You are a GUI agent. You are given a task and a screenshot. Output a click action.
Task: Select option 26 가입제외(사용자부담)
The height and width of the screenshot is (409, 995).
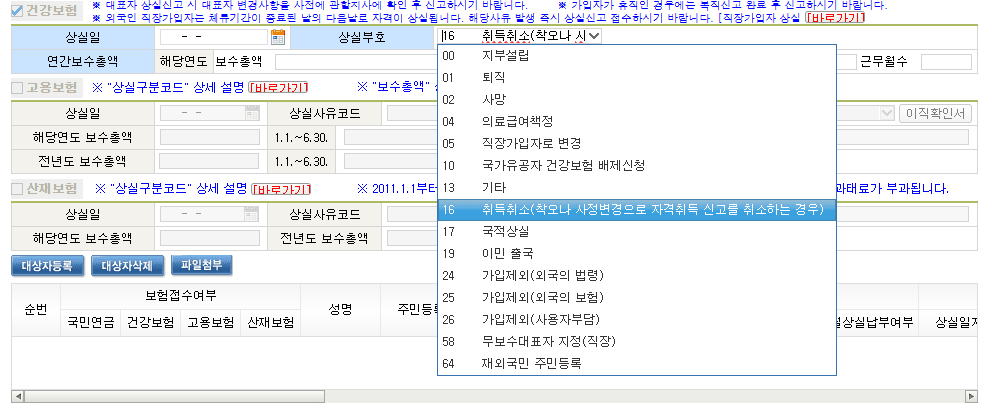tap(637, 320)
